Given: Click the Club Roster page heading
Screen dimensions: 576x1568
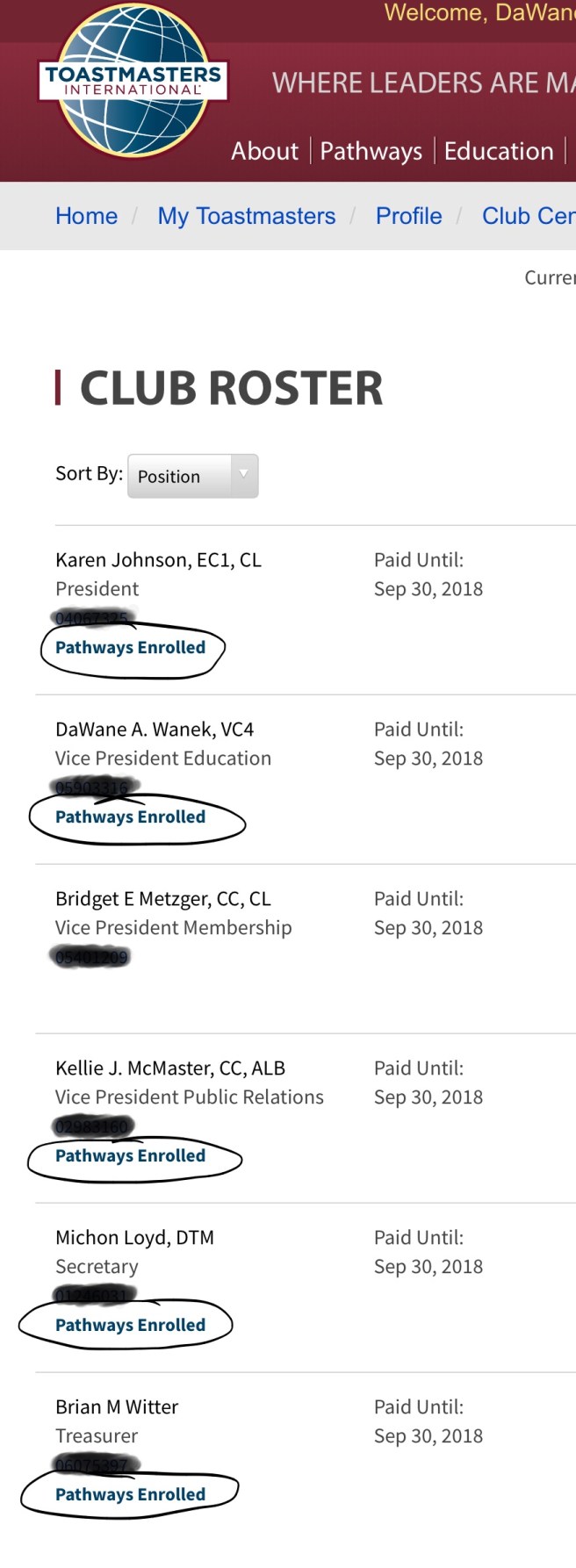Looking at the screenshot, I should [x=231, y=389].
